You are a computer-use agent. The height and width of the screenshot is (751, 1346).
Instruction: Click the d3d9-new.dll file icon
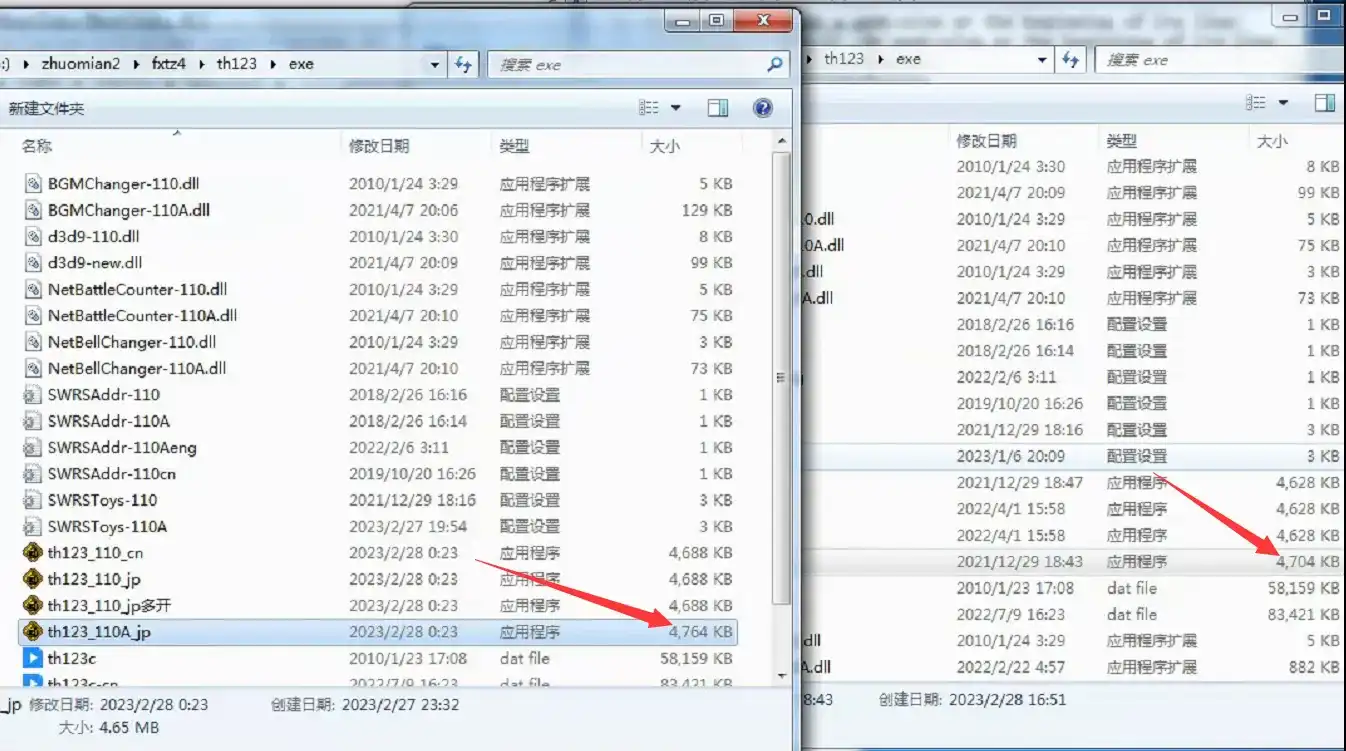coord(33,263)
